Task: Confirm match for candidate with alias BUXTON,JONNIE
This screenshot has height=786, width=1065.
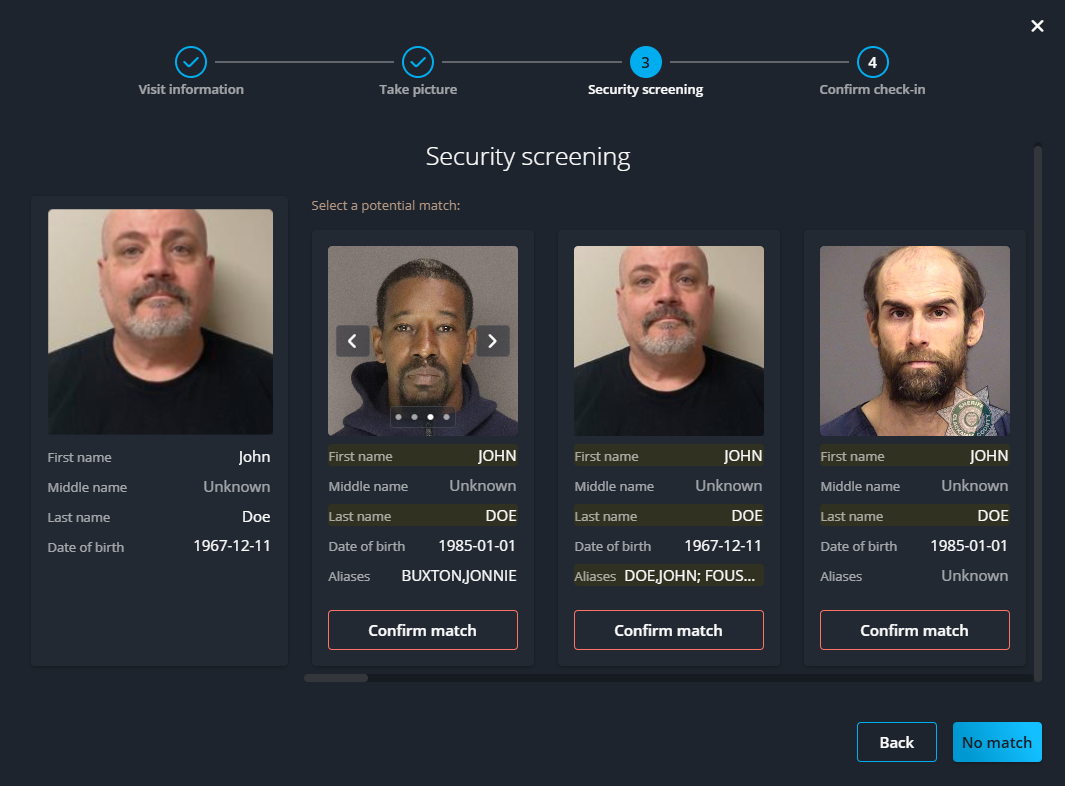Action: [422, 630]
